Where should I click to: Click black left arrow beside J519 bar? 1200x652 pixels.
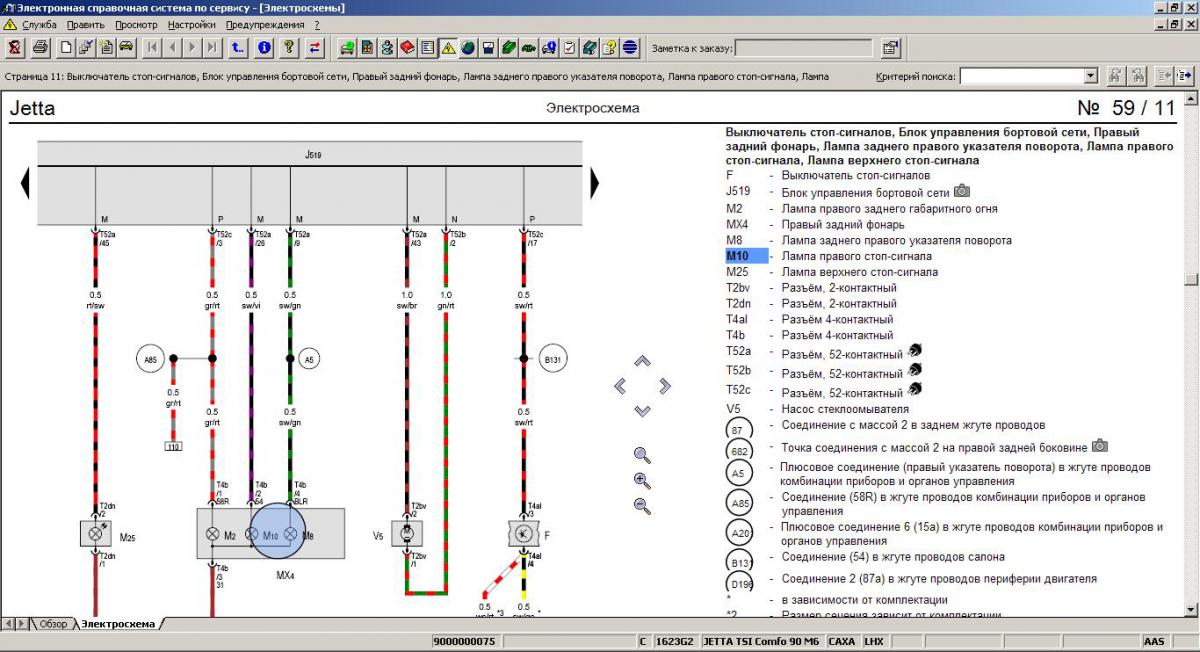coord(25,183)
